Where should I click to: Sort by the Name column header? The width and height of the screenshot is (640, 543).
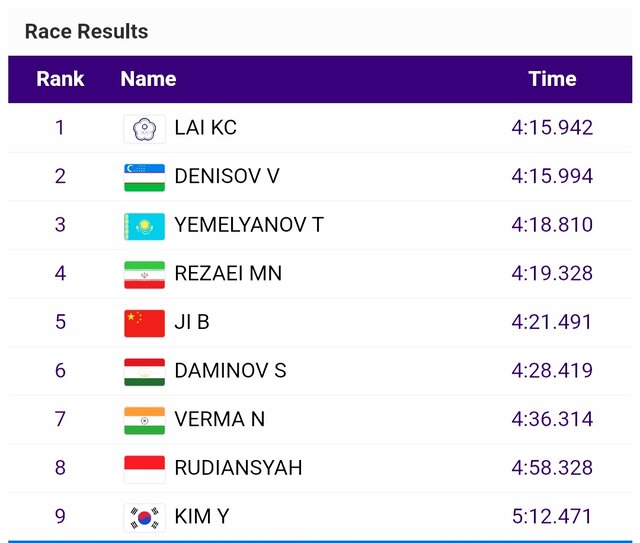148,79
